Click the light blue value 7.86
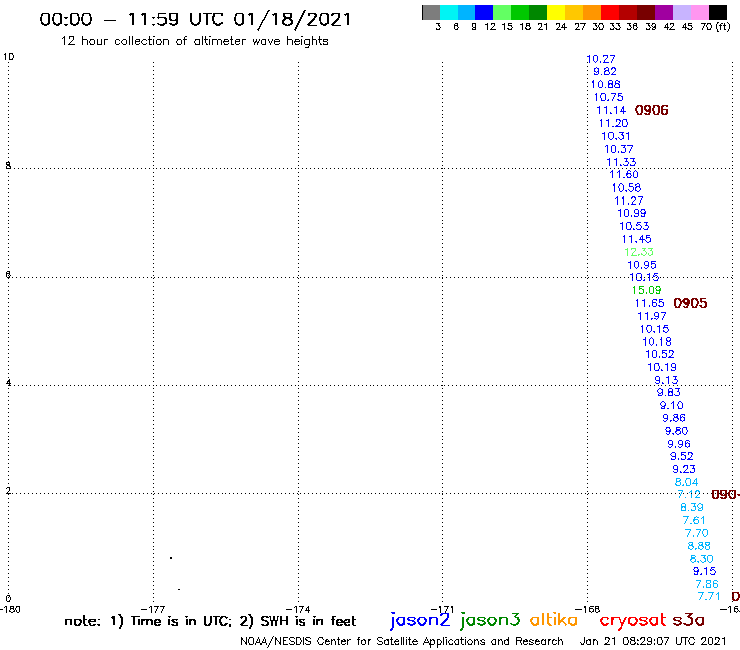Screen dimensions: 740x650 707,584
